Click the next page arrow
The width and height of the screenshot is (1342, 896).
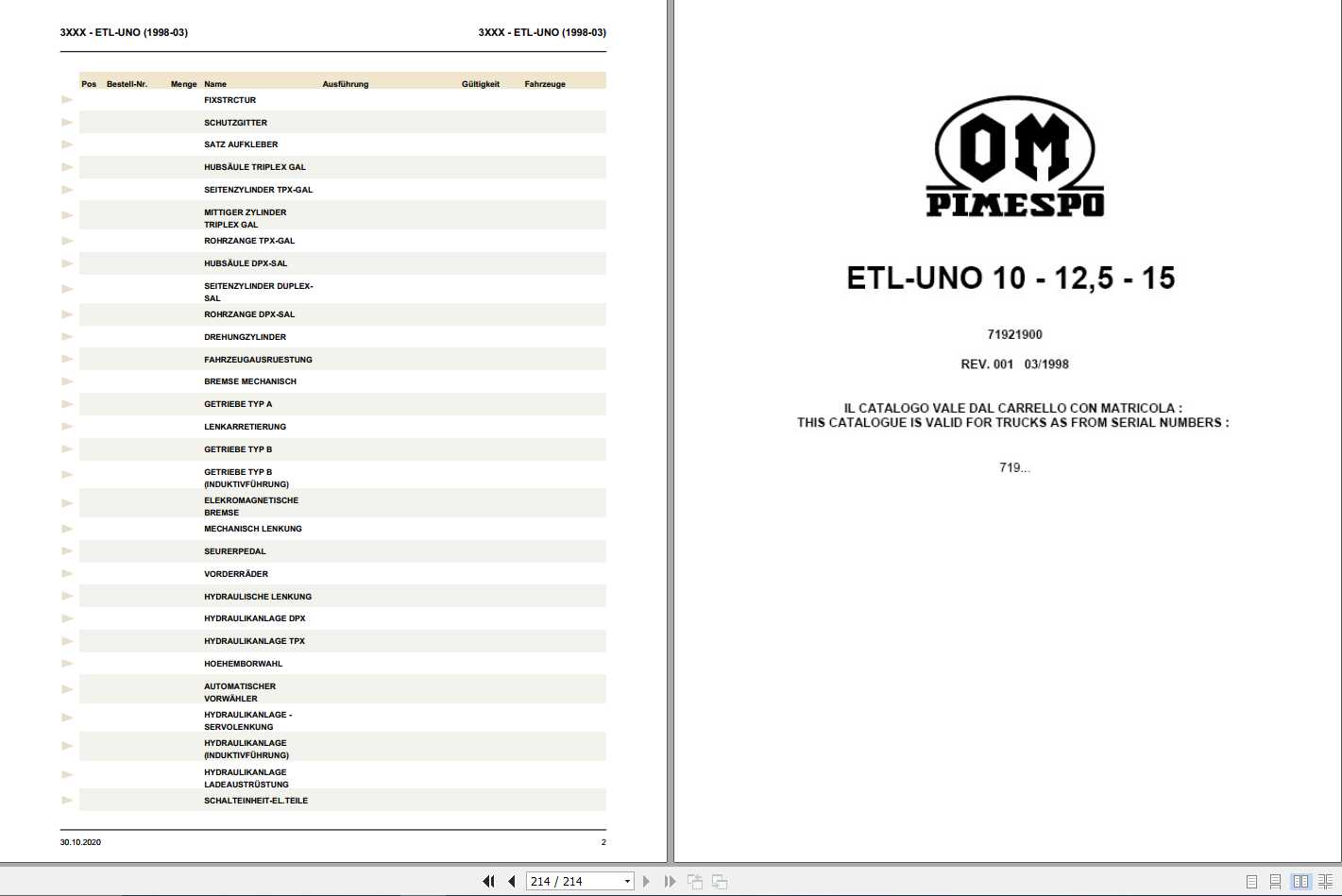(x=647, y=881)
